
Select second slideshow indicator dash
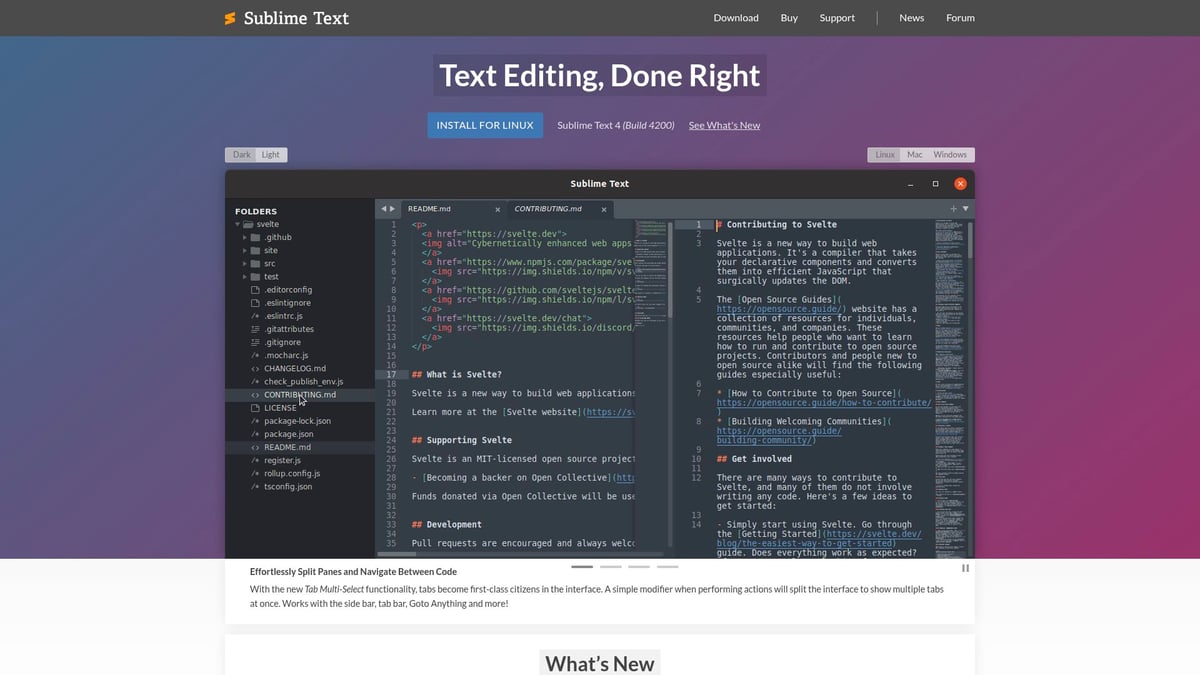(x=610, y=566)
